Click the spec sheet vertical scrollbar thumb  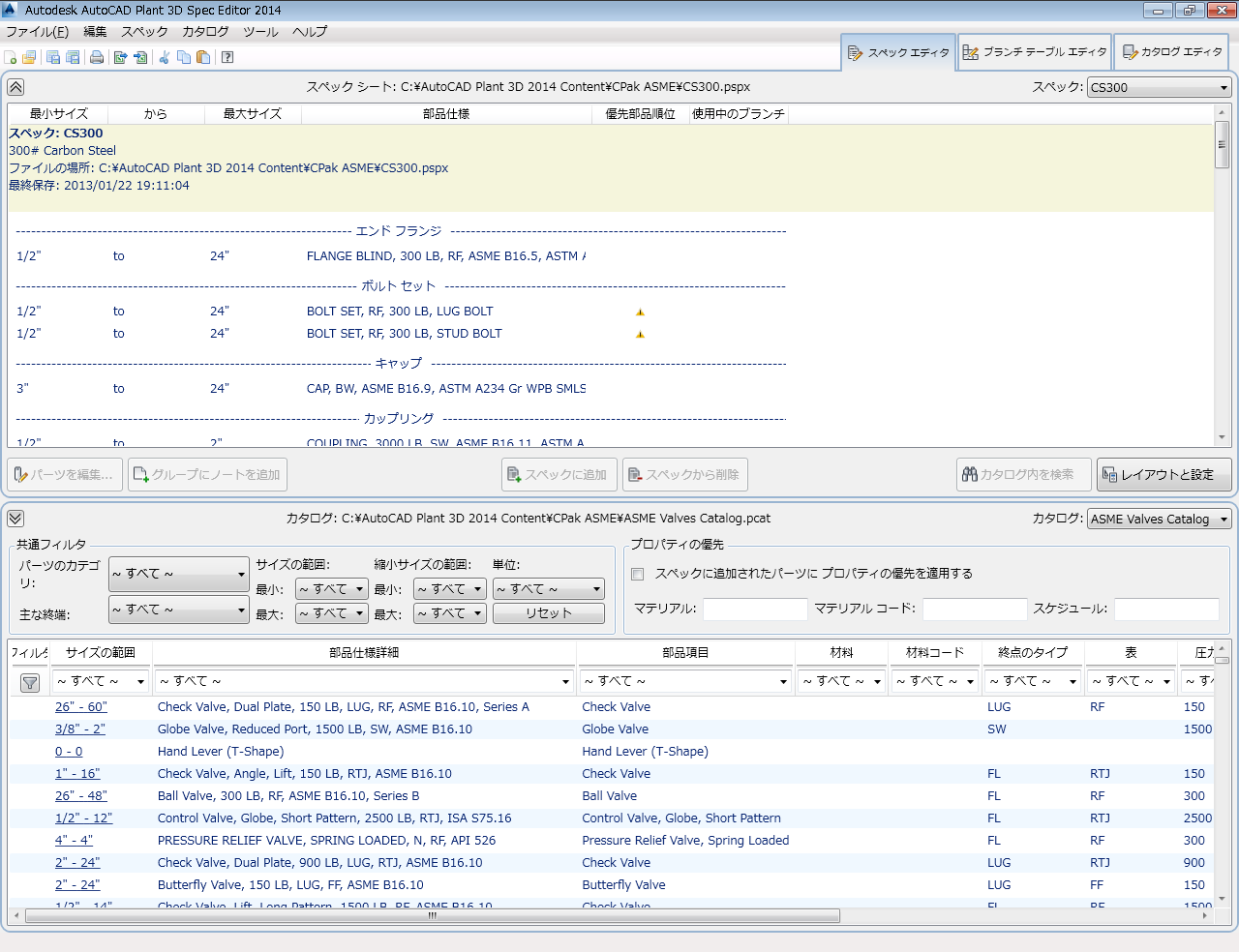[1222, 145]
